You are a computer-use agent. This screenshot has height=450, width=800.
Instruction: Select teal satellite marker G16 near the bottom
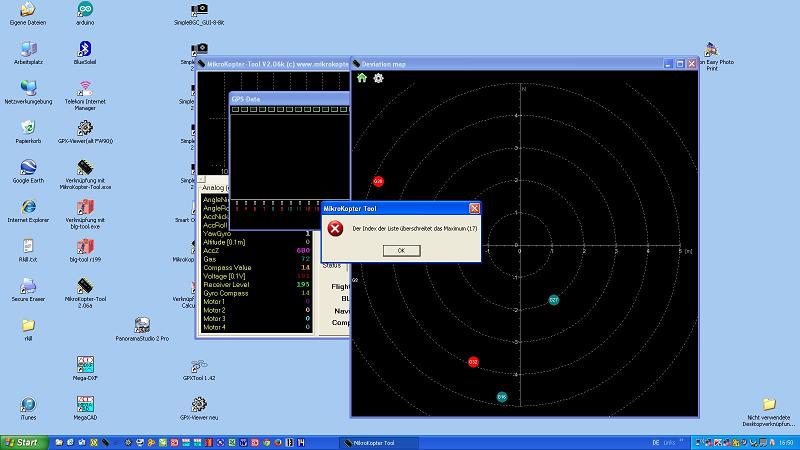[502, 396]
